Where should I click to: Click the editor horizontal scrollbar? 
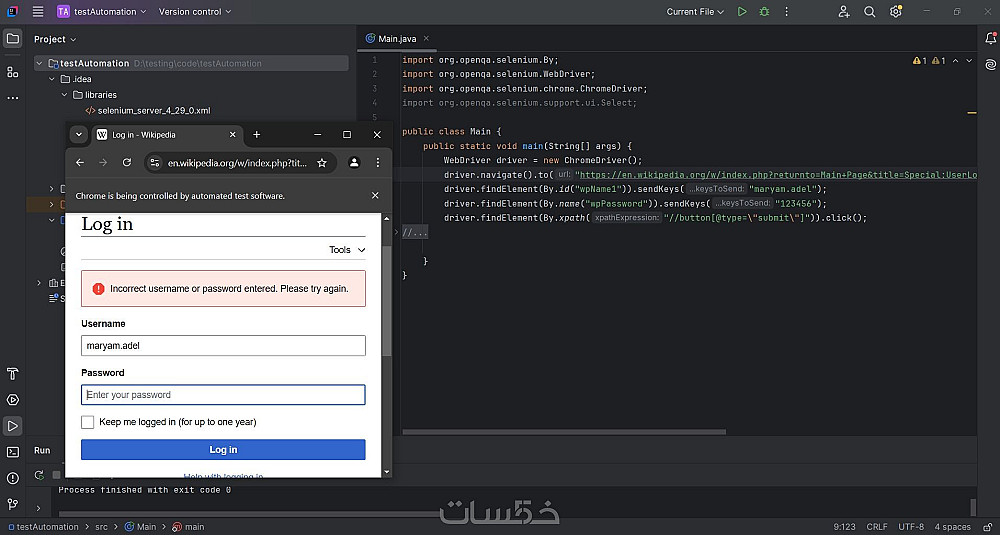564,432
